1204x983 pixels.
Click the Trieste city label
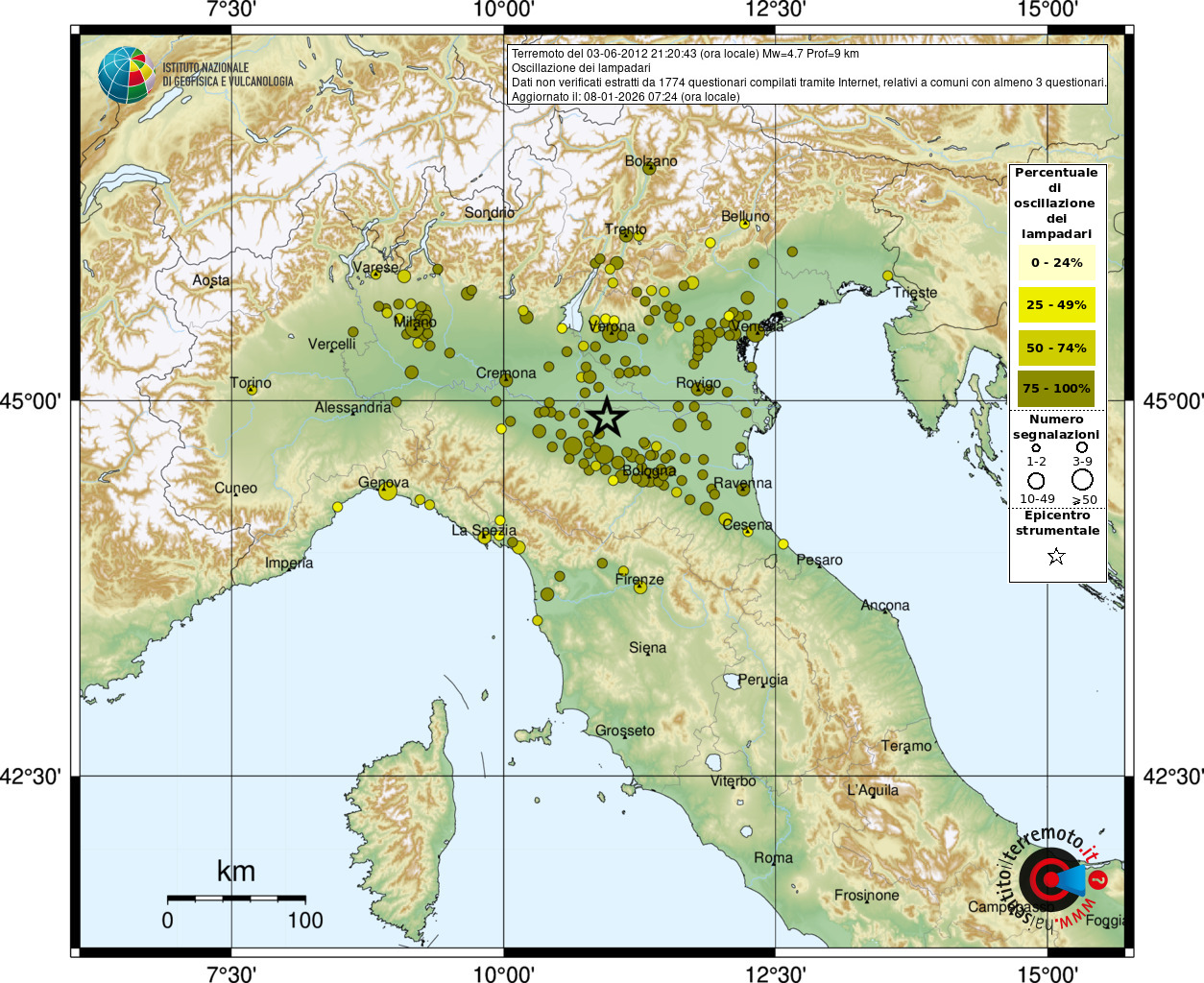pyautogui.click(x=915, y=292)
